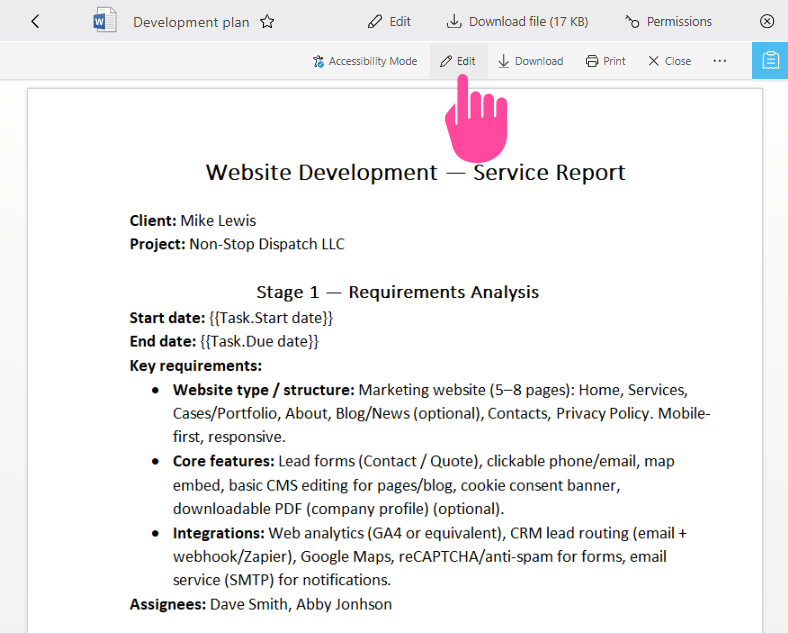788x634 pixels.
Task: Click Edit in the document toolbar
Action: [x=458, y=61]
